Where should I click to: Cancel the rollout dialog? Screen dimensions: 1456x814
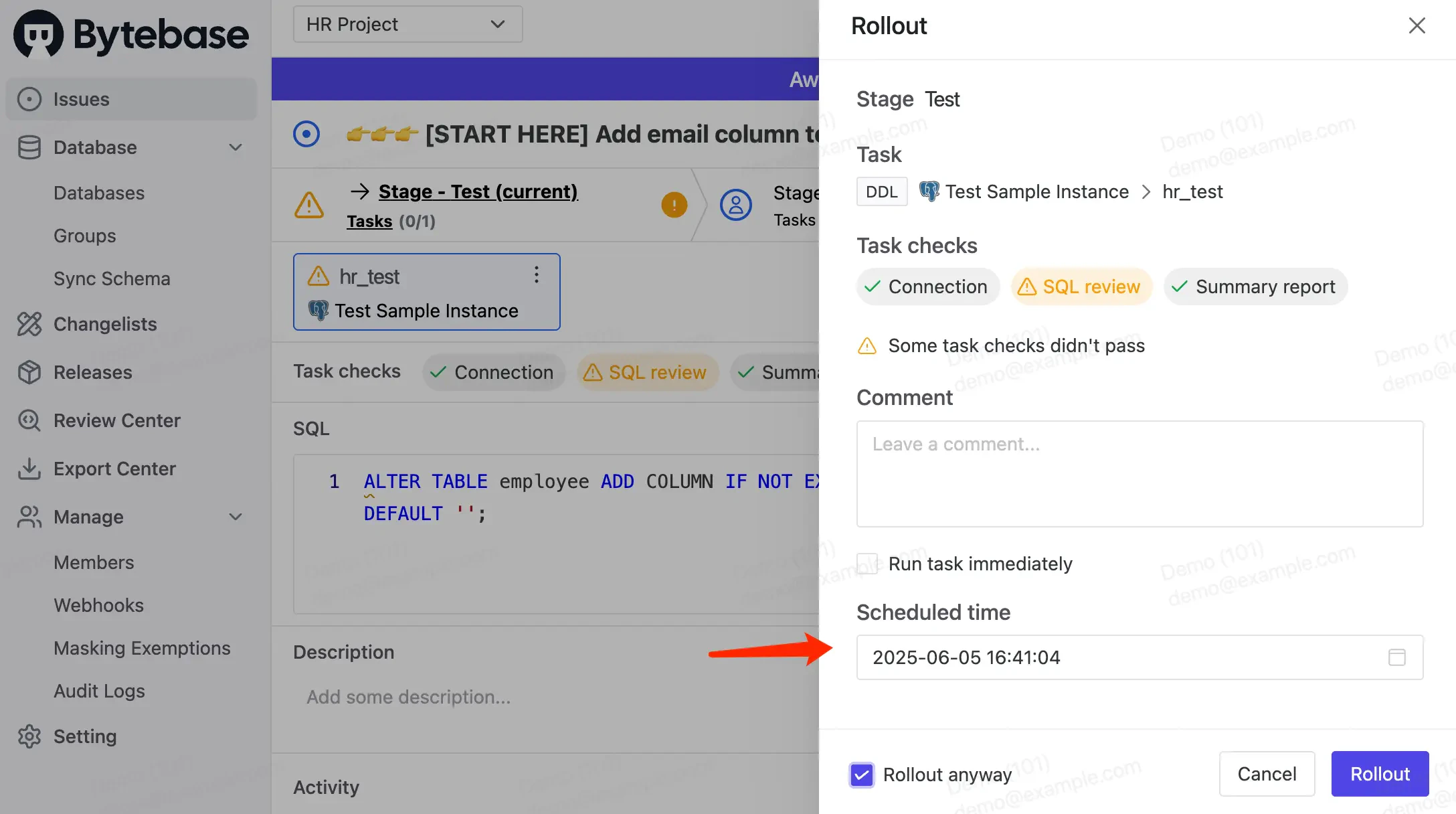coord(1266,774)
